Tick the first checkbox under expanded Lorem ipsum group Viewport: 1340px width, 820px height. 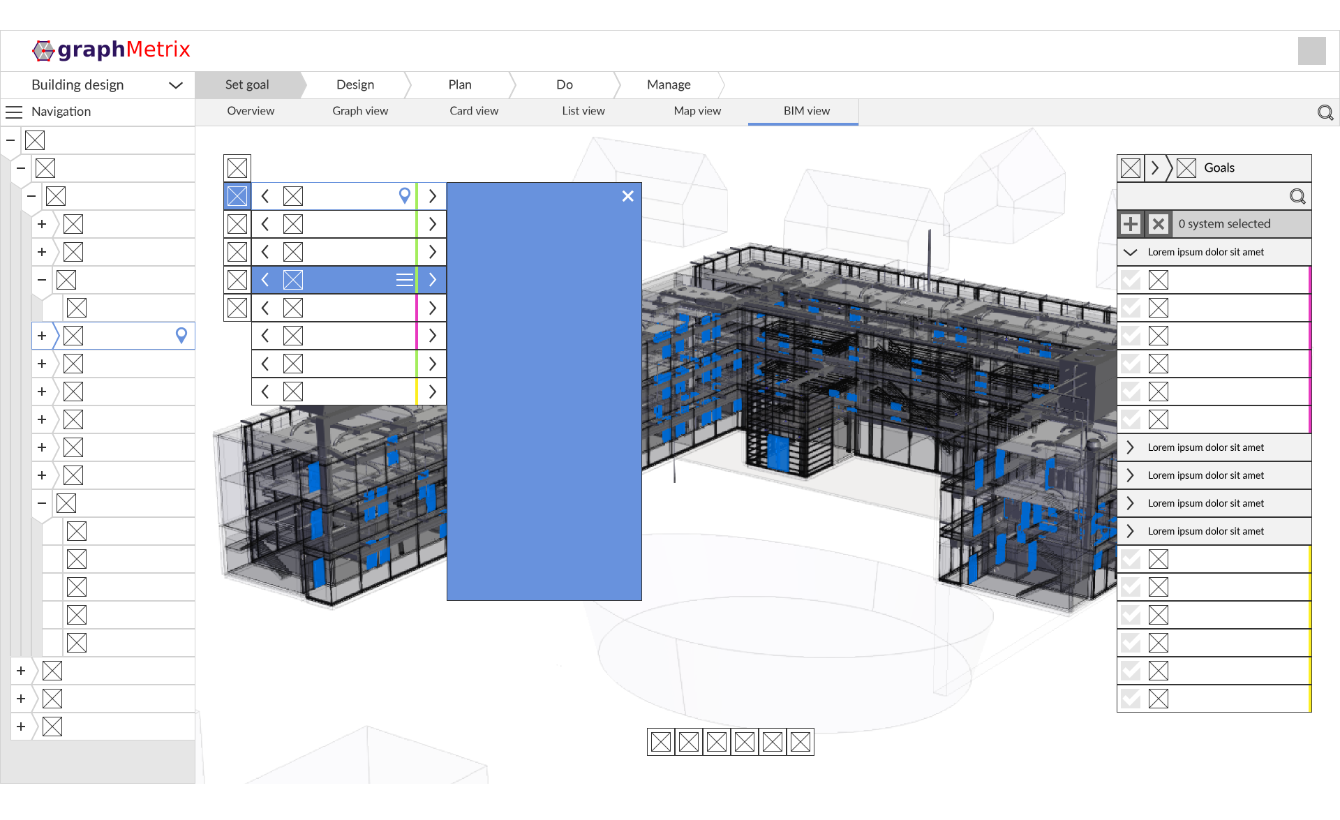1131,280
